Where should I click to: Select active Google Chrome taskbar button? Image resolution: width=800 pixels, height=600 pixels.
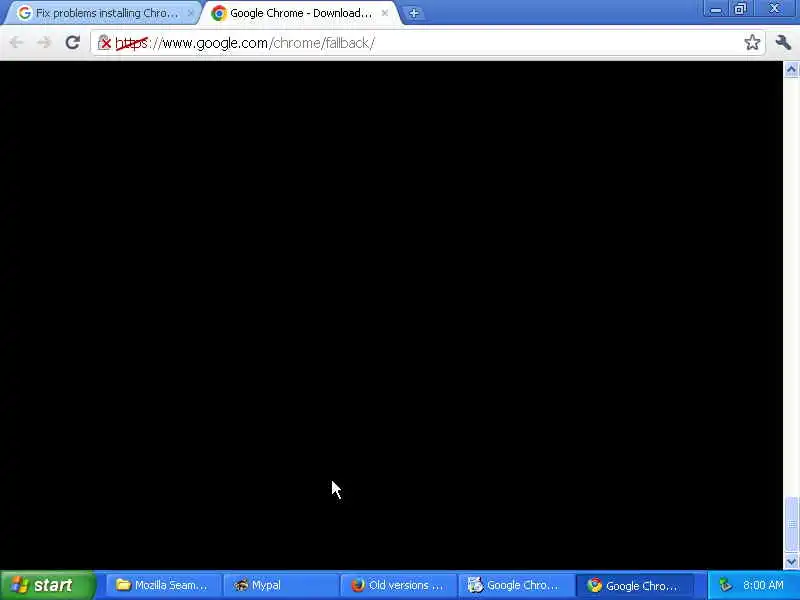(x=634, y=585)
